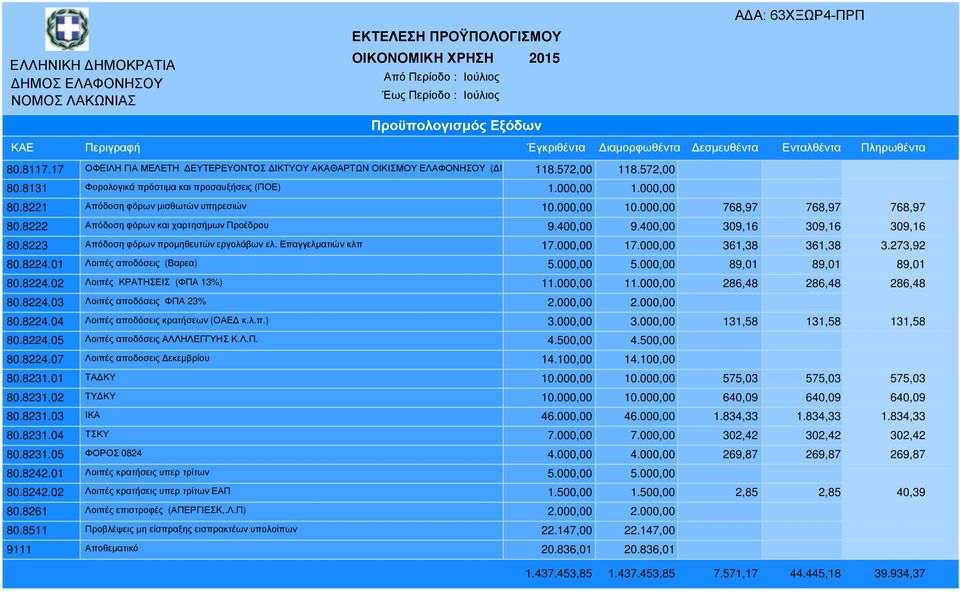Click Λοιπές επιστροφές (ΑΠΕΡΓΙΕΣΚ.Λ.Π) description
This screenshot has height=593, width=960.
click(165, 510)
